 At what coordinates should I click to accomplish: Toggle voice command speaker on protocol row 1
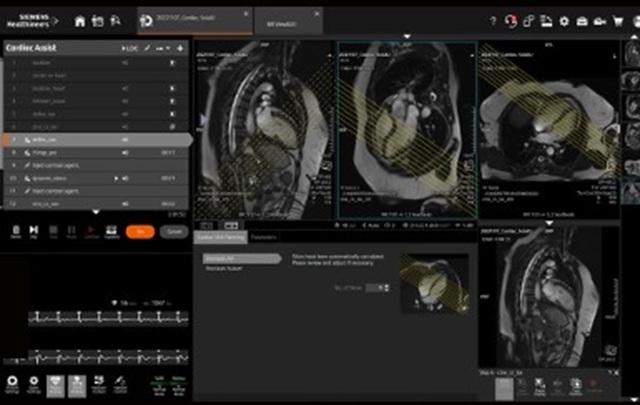click(x=125, y=63)
